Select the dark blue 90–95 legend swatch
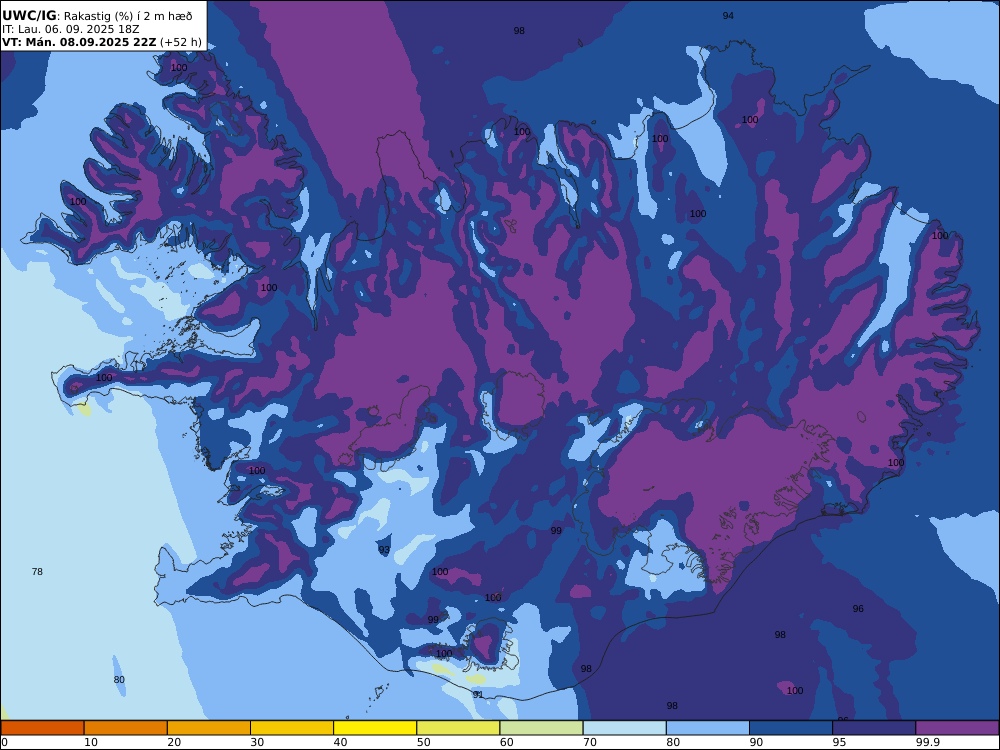The height and width of the screenshot is (750, 1000). 791,728
